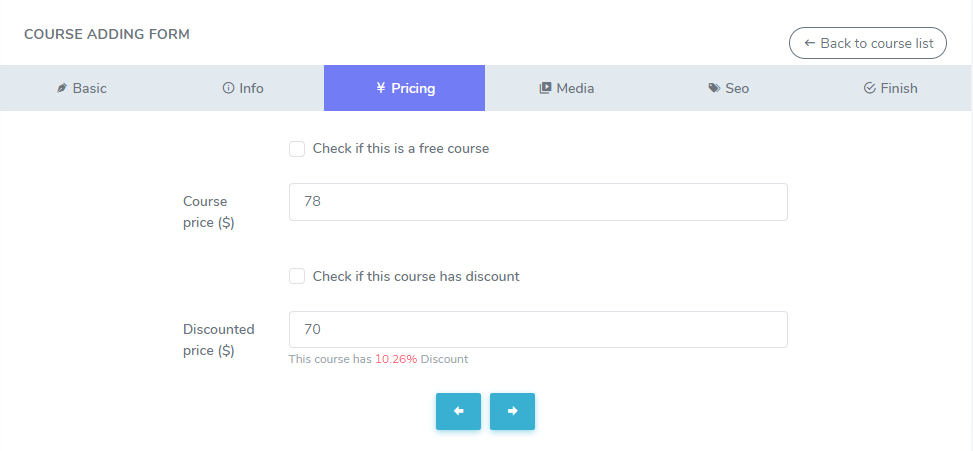Open the Basic tab
The image size is (973, 451).
(89, 88)
